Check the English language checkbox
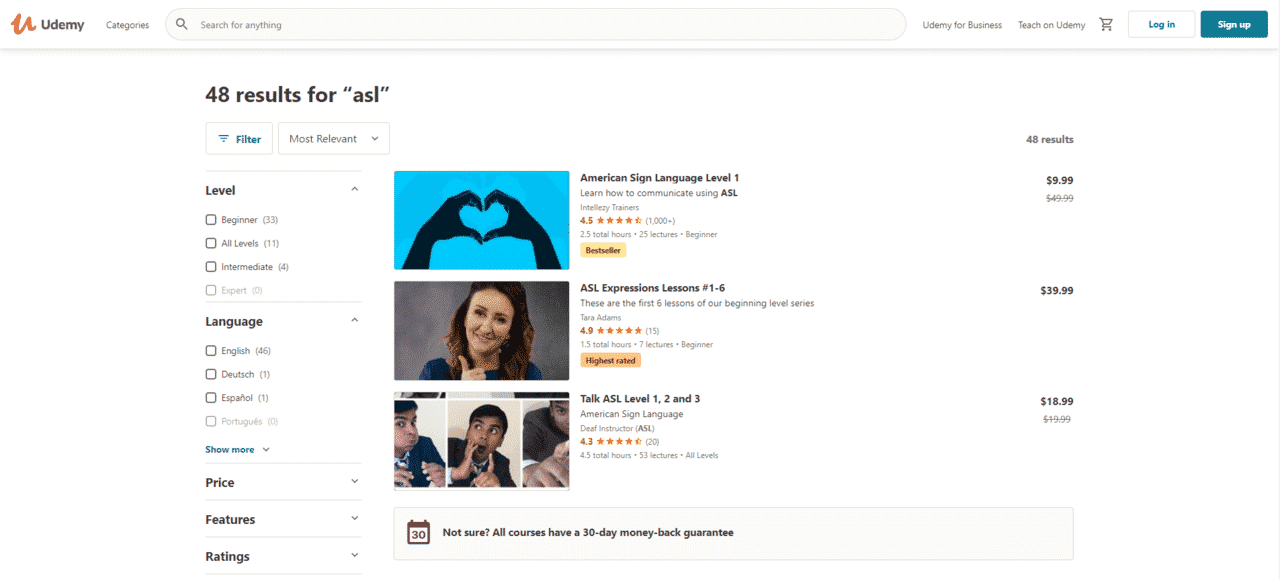Image resolution: width=1280 pixels, height=579 pixels. pos(211,351)
